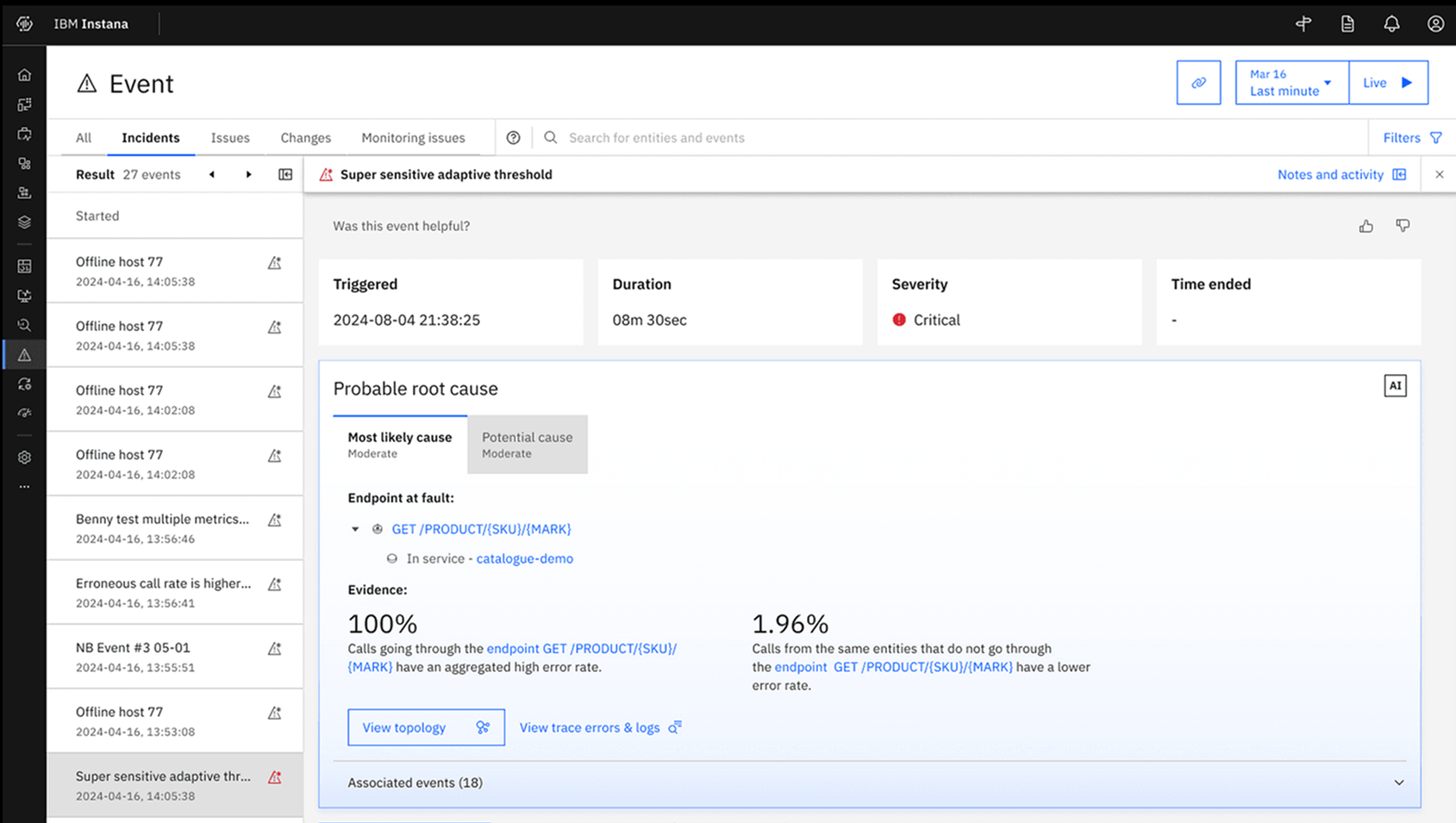Screen dimensions: 1456x823
Task: Select the Offline host 77 event at 13:53:08
Action: pyautogui.click(x=175, y=721)
